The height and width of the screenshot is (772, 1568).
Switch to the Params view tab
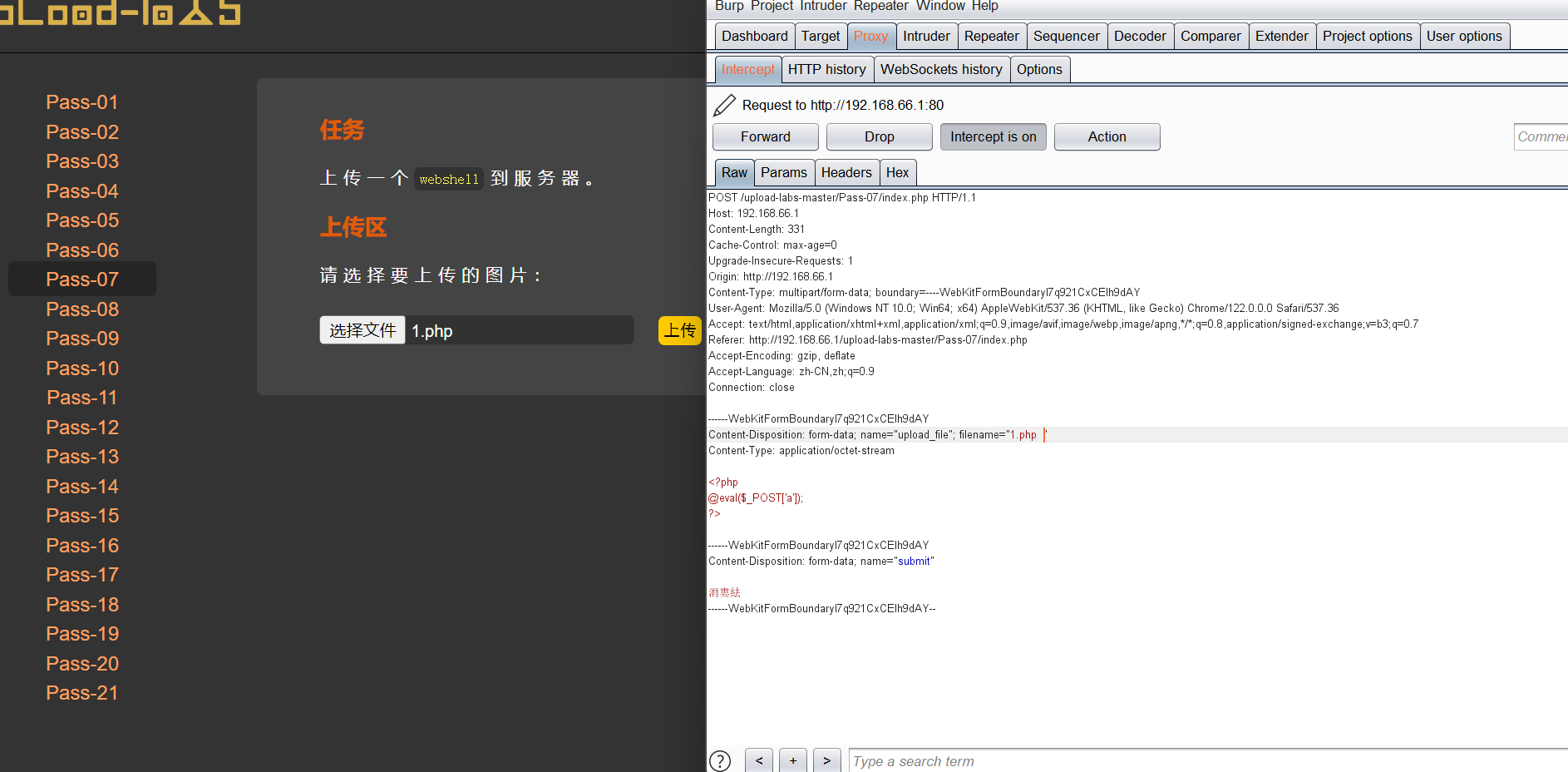pyautogui.click(x=783, y=172)
